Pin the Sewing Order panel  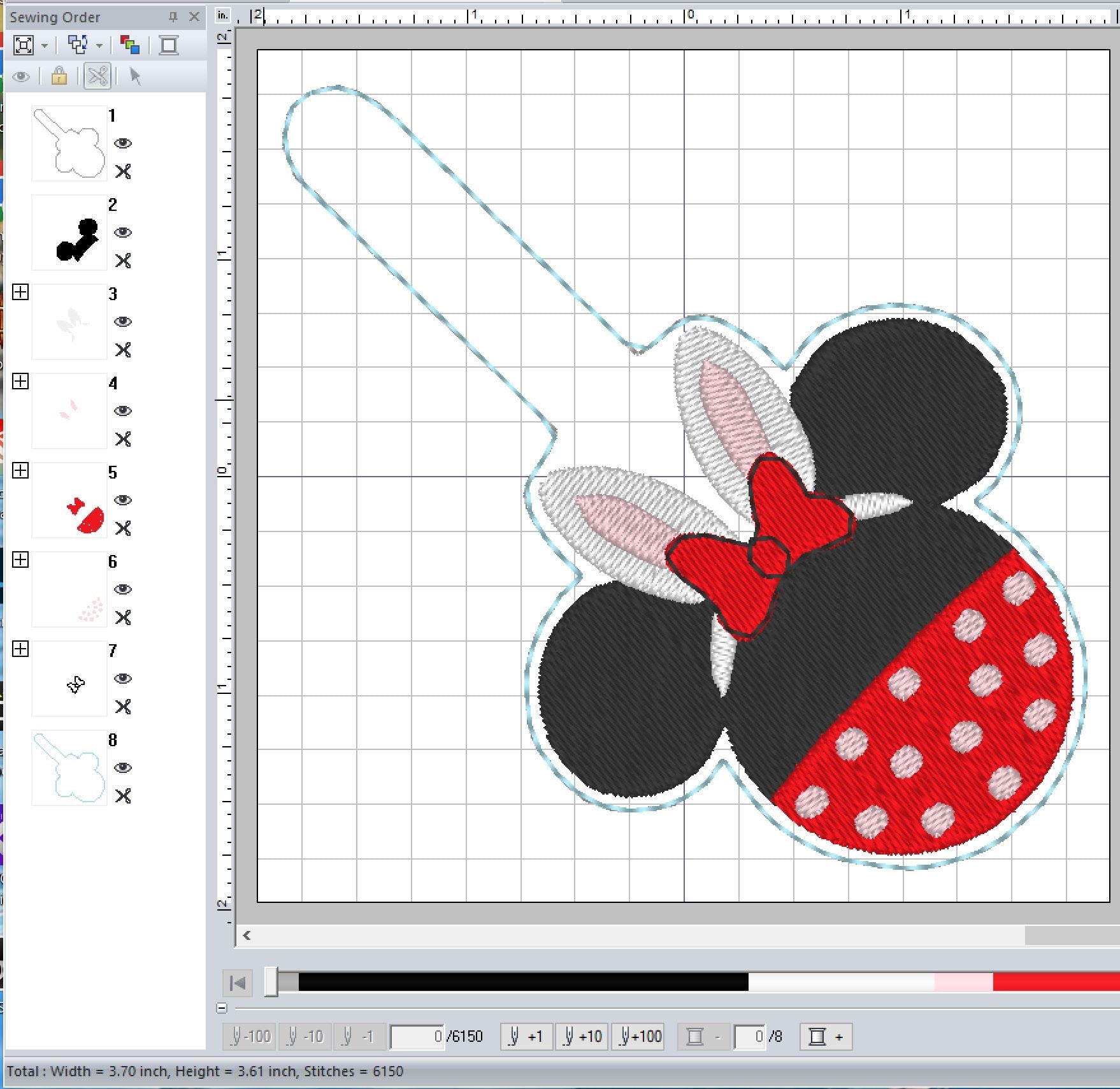173,17
